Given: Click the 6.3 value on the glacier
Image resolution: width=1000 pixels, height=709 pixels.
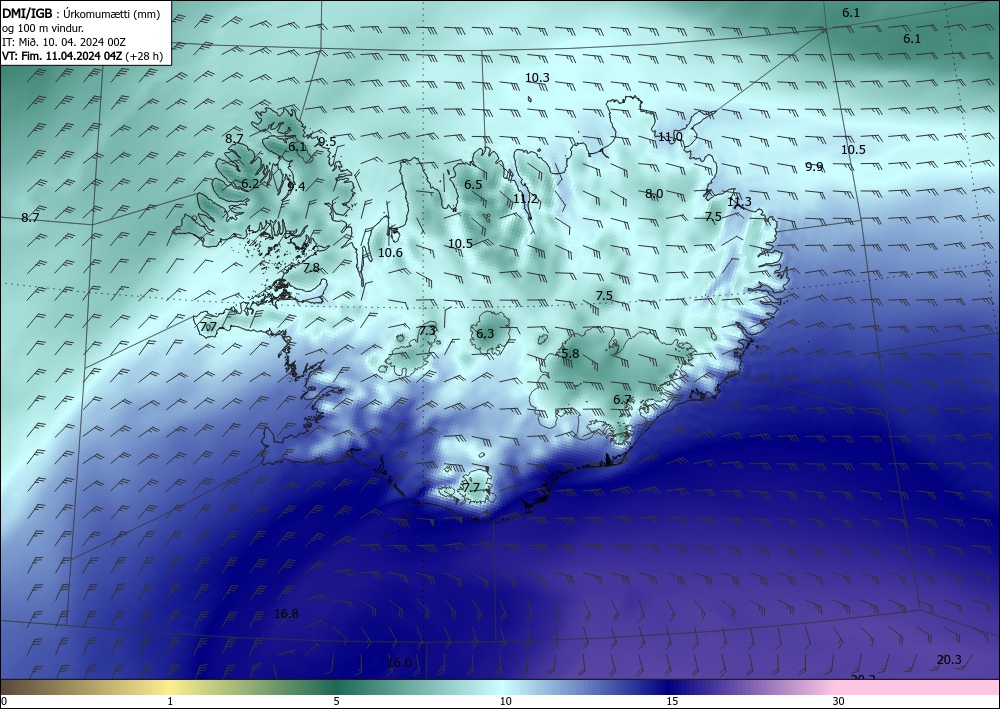Looking at the screenshot, I should 485,333.
